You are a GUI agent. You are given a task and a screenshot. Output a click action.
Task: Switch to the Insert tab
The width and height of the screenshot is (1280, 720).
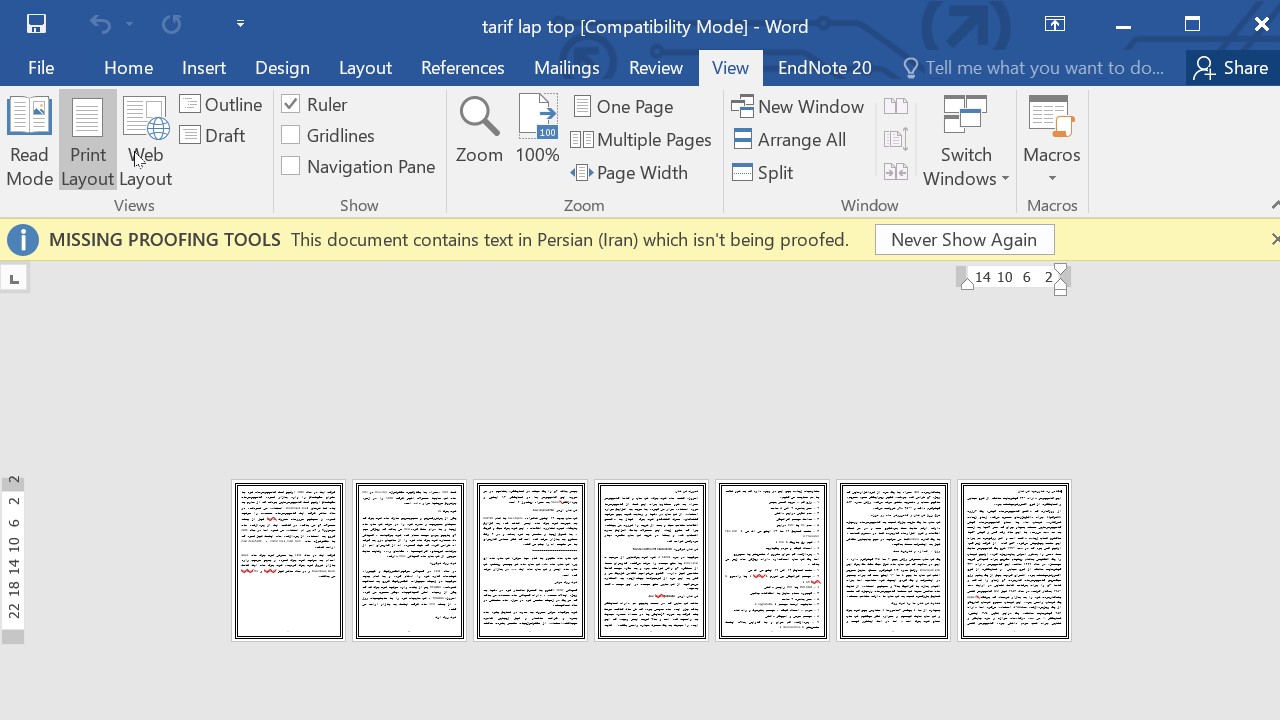[x=204, y=68]
